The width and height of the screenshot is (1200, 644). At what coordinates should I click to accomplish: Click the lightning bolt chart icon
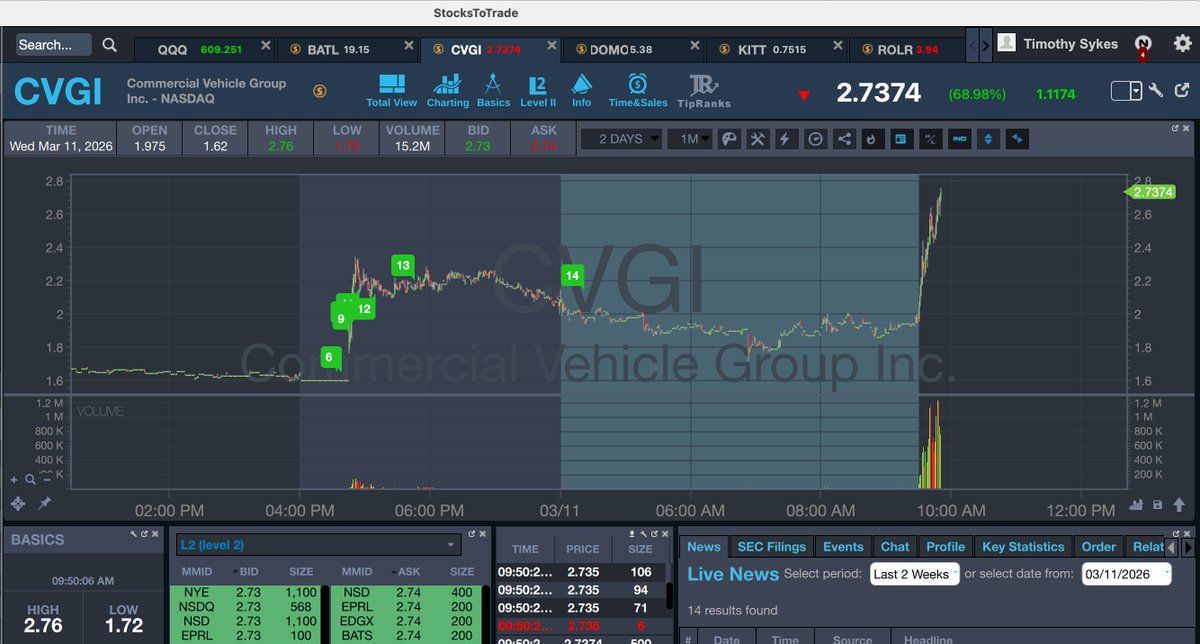pos(786,139)
